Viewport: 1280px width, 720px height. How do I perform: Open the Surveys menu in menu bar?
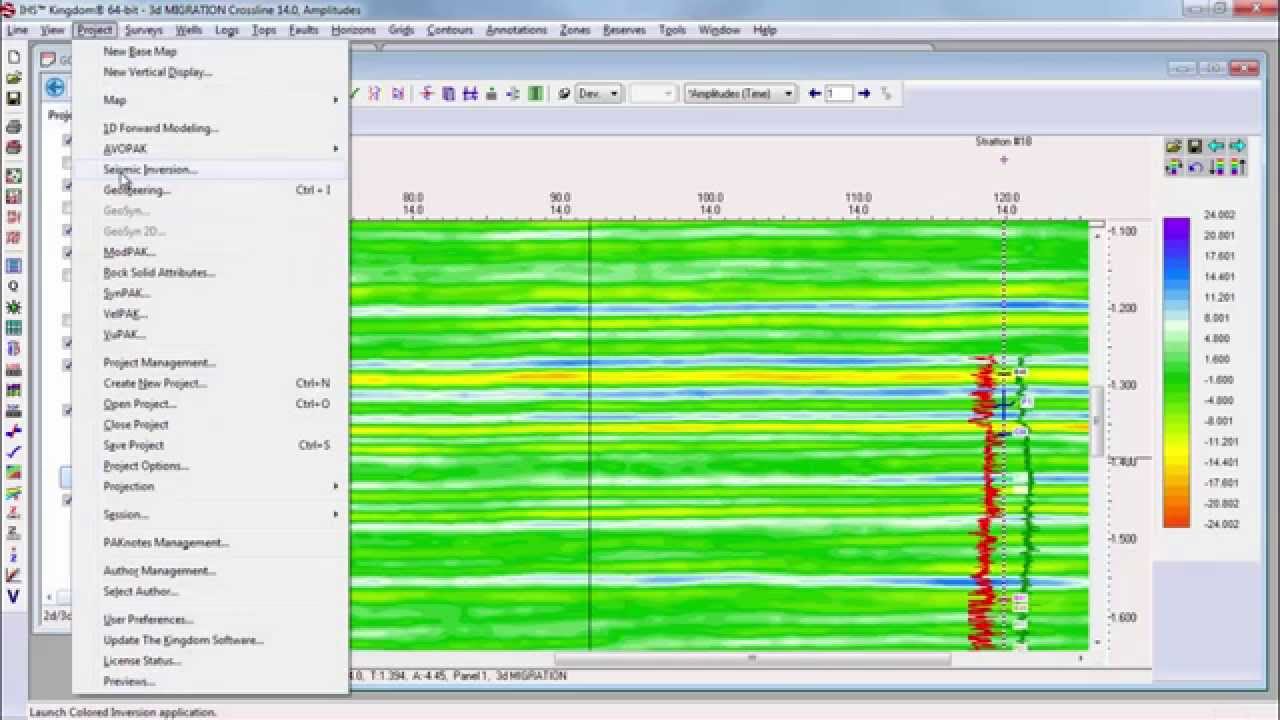(144, 30)
